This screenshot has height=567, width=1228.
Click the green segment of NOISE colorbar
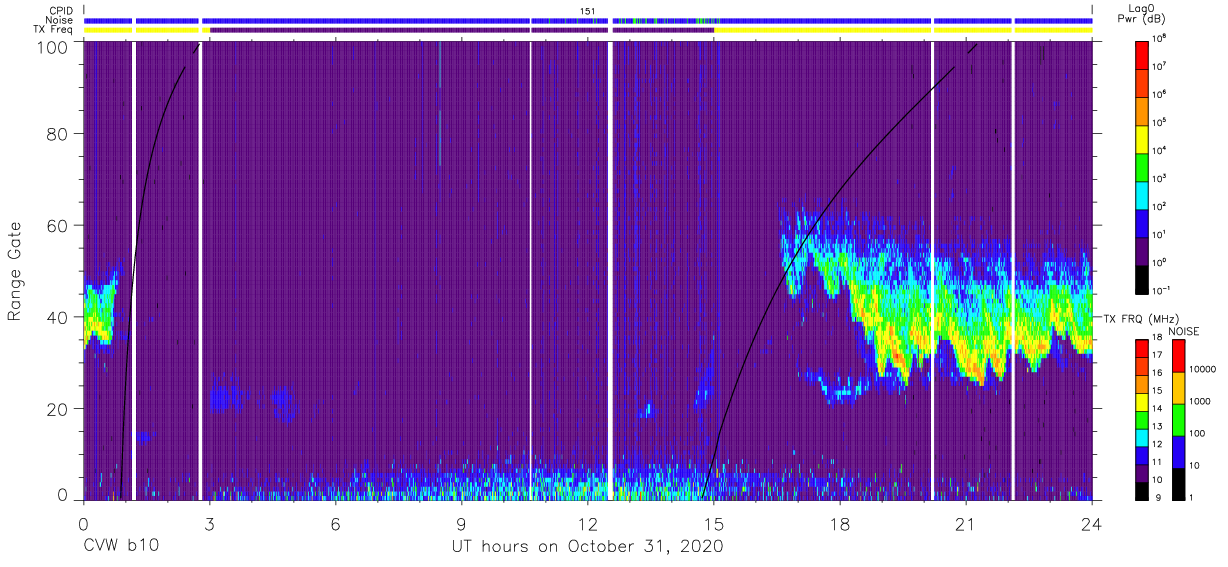click(x=1177, y=418)
